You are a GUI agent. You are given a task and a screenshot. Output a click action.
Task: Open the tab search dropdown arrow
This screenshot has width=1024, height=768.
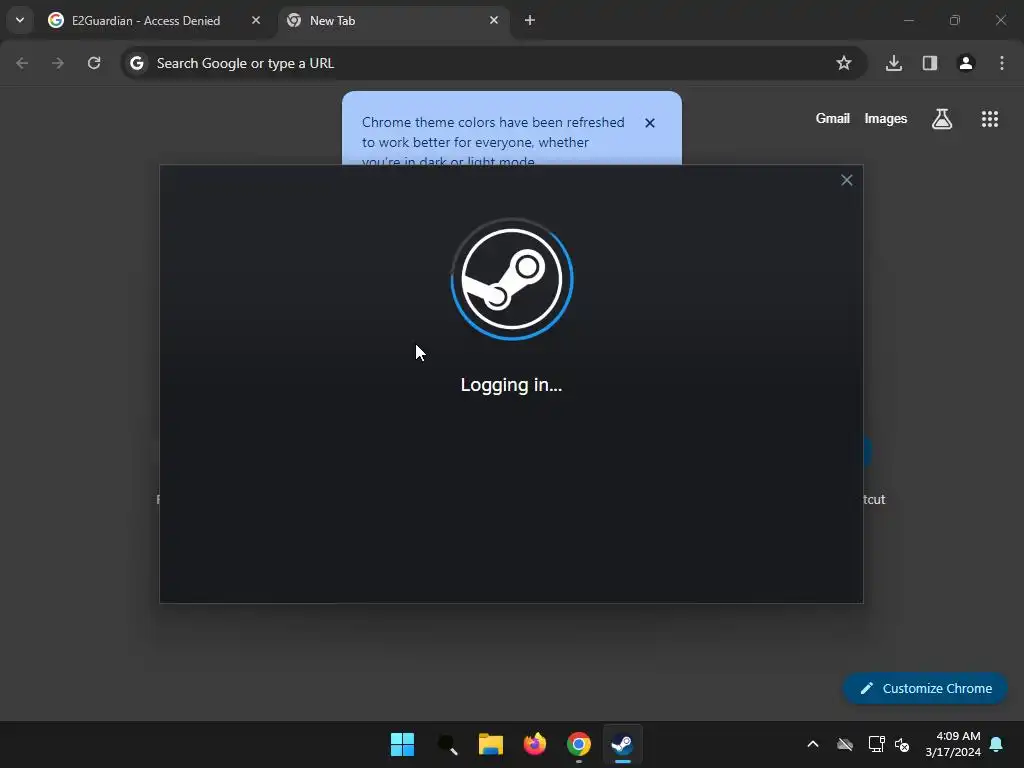20,20
